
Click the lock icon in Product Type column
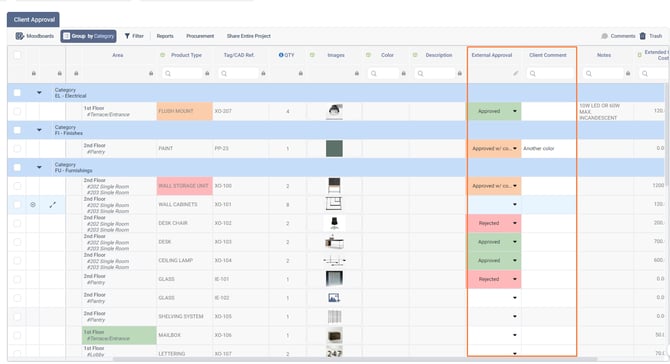pos(207,73)
